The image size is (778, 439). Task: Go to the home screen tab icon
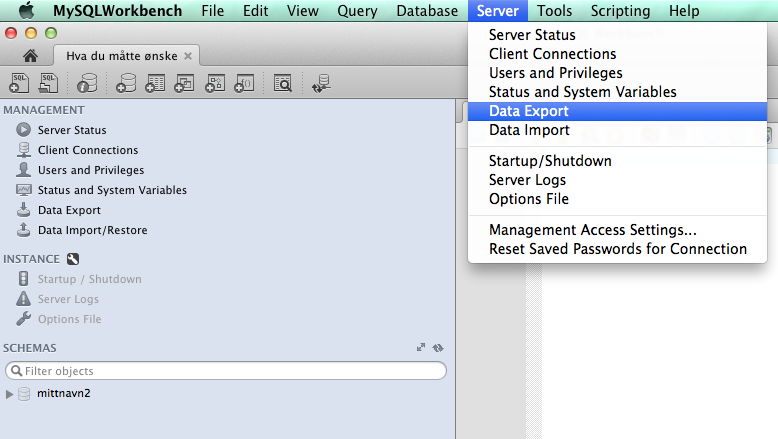(30, 56)
